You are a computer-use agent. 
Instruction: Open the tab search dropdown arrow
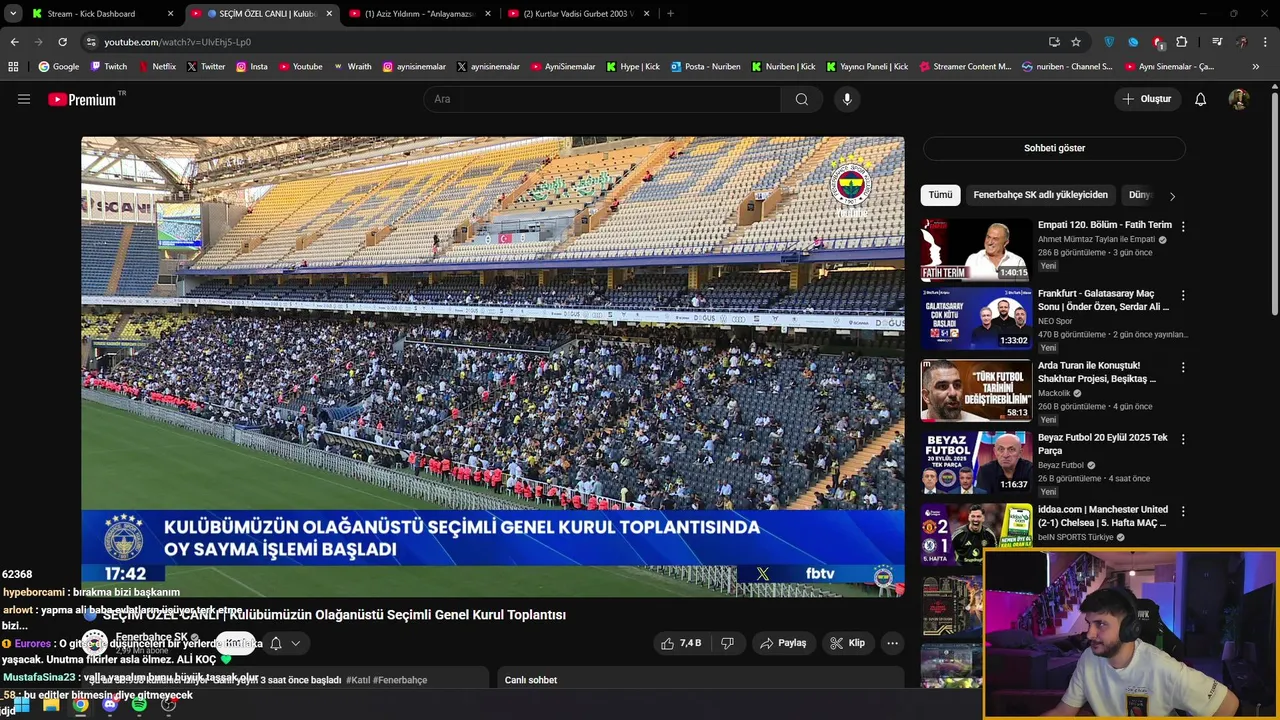[13, 14]
